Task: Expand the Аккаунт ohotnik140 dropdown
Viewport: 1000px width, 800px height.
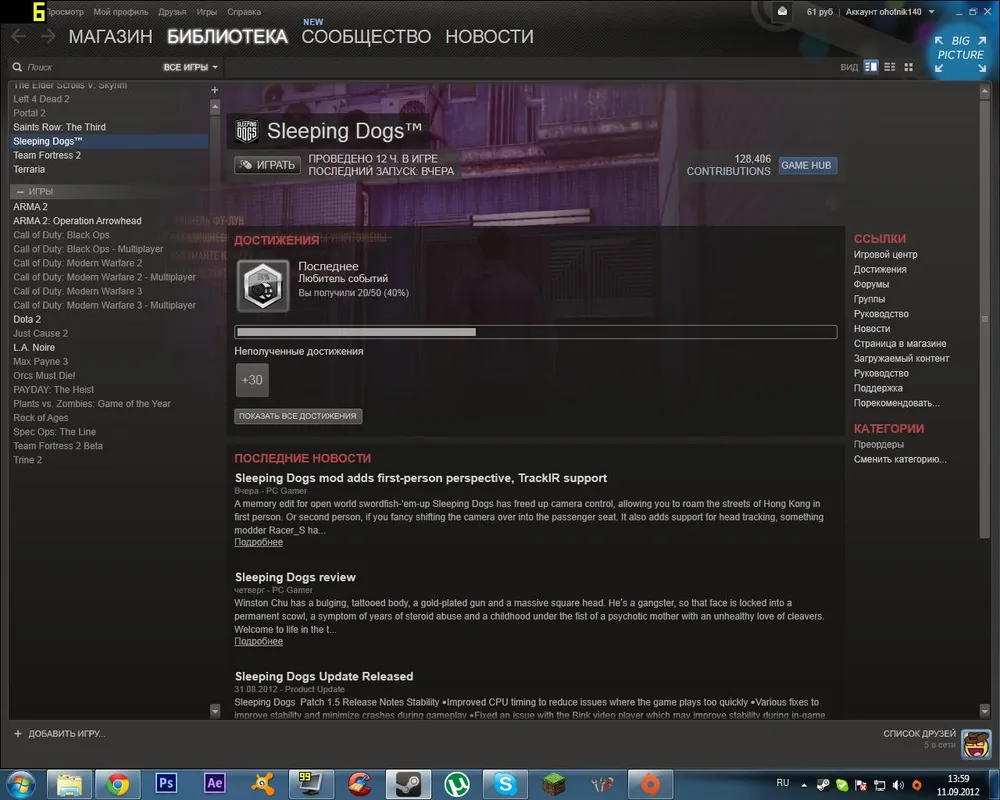Action: click(x=890, y=12)
